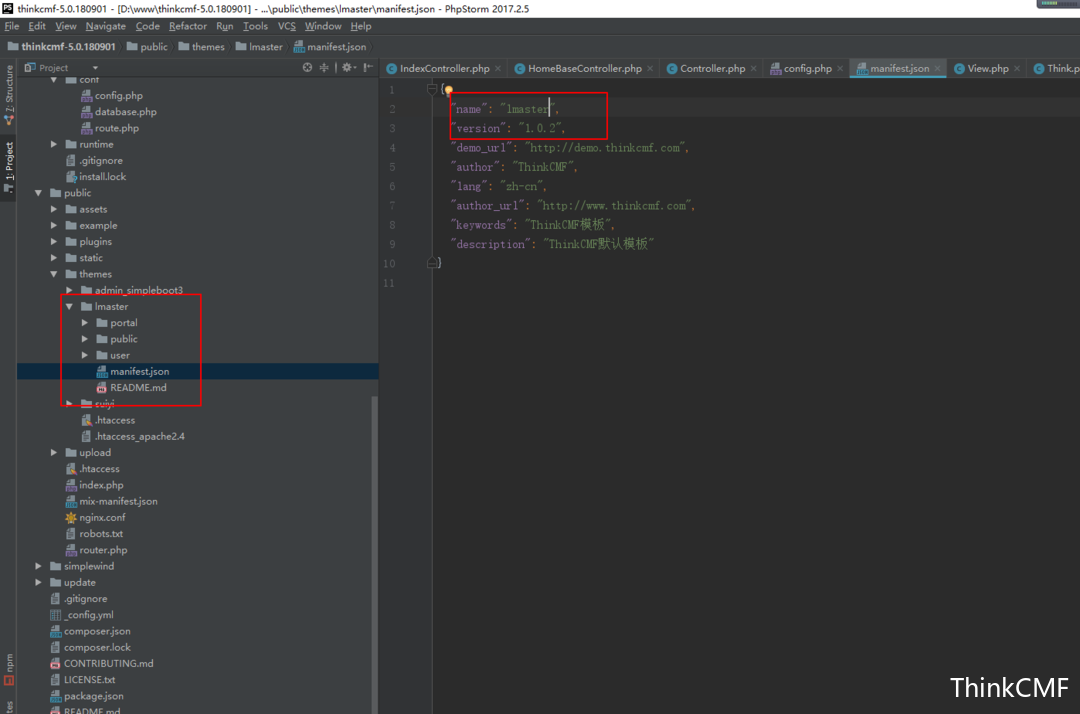Image resolution: width=1080 pixels, height=714 pixels.
Task: Toggle the 1: Project side tab
Action: (9, 167)
